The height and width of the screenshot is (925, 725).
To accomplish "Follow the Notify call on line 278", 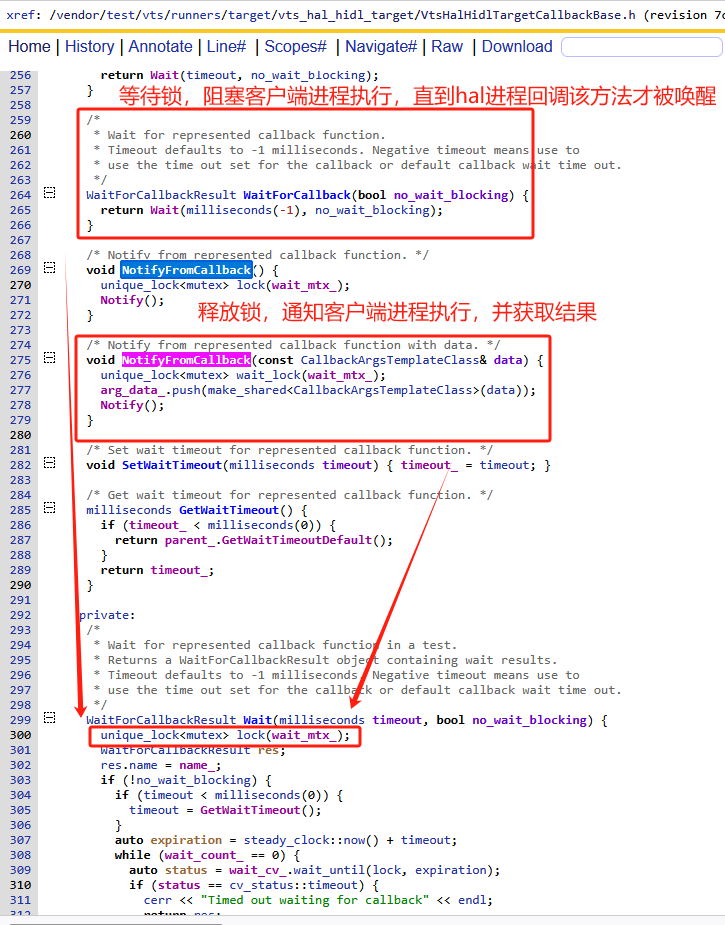I will pyautogui.click(x=122, y=405).
